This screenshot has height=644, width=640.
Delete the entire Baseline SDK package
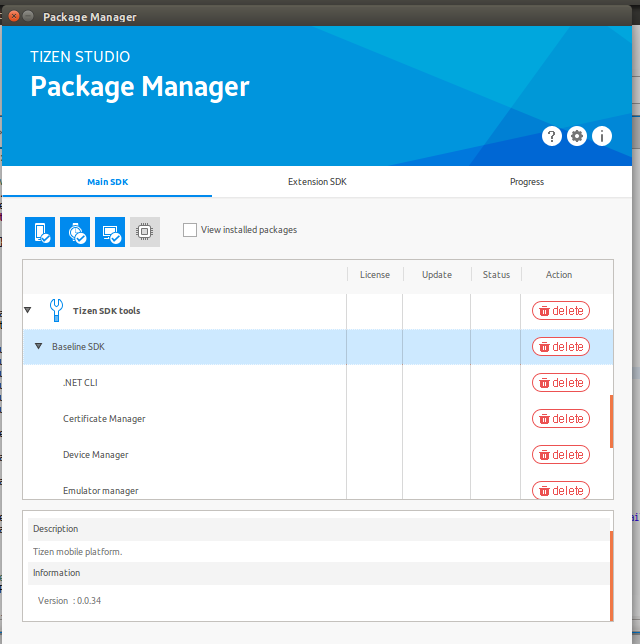(561, 347)
